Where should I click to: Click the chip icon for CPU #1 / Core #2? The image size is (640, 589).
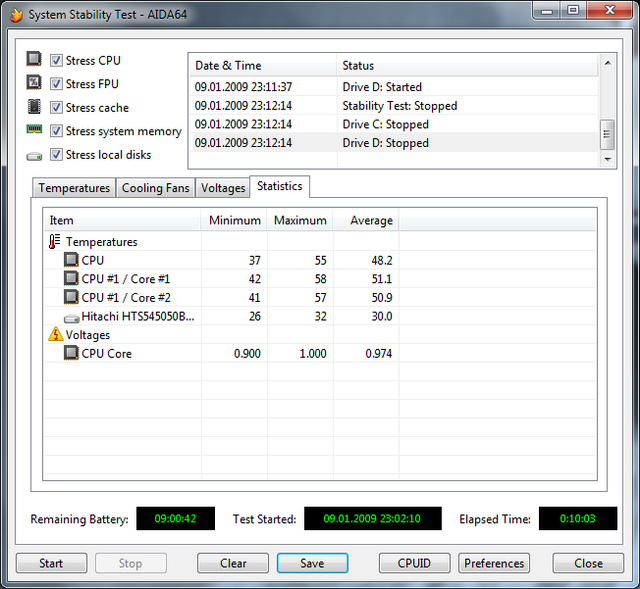(x=71, y=297)
